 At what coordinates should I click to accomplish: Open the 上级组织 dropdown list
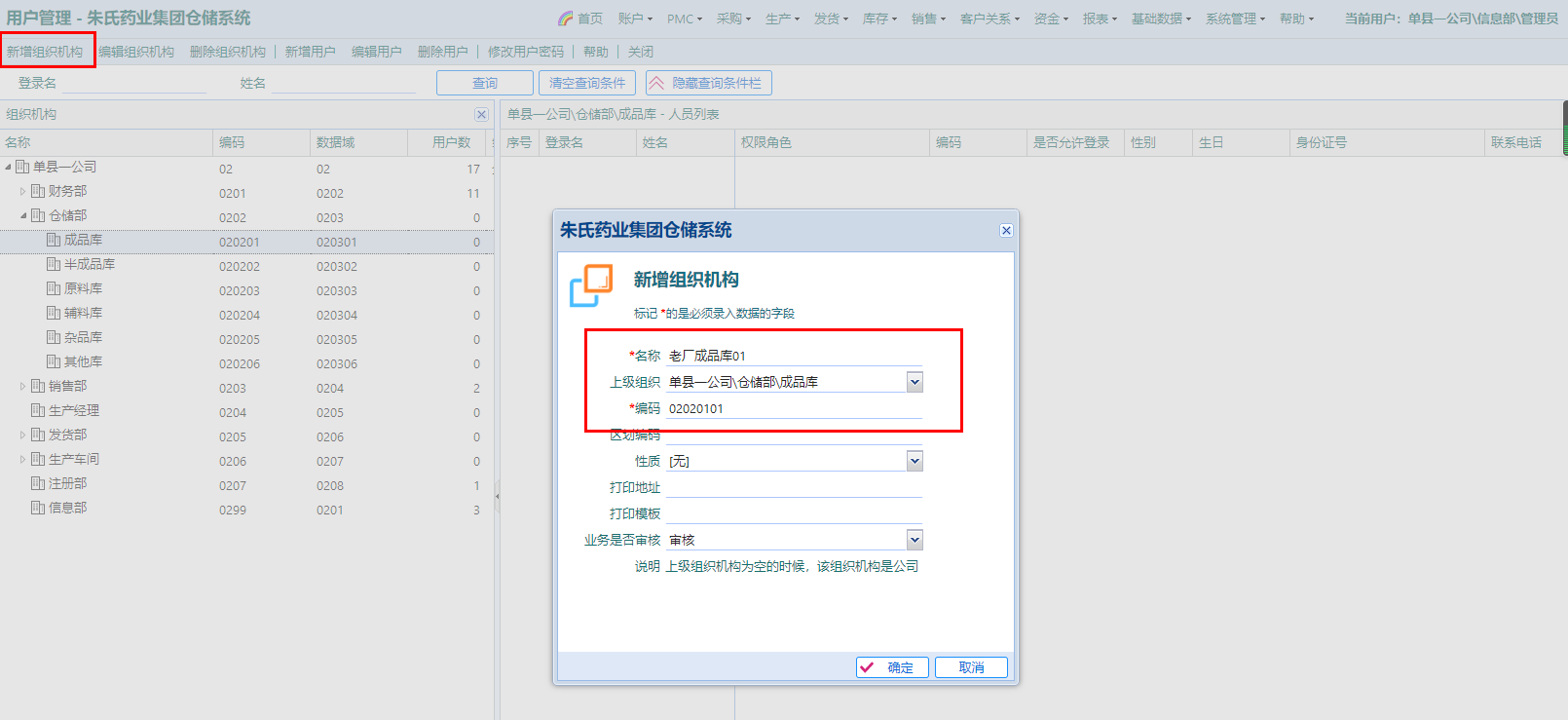pyautogui.click(x=914, y=382)
